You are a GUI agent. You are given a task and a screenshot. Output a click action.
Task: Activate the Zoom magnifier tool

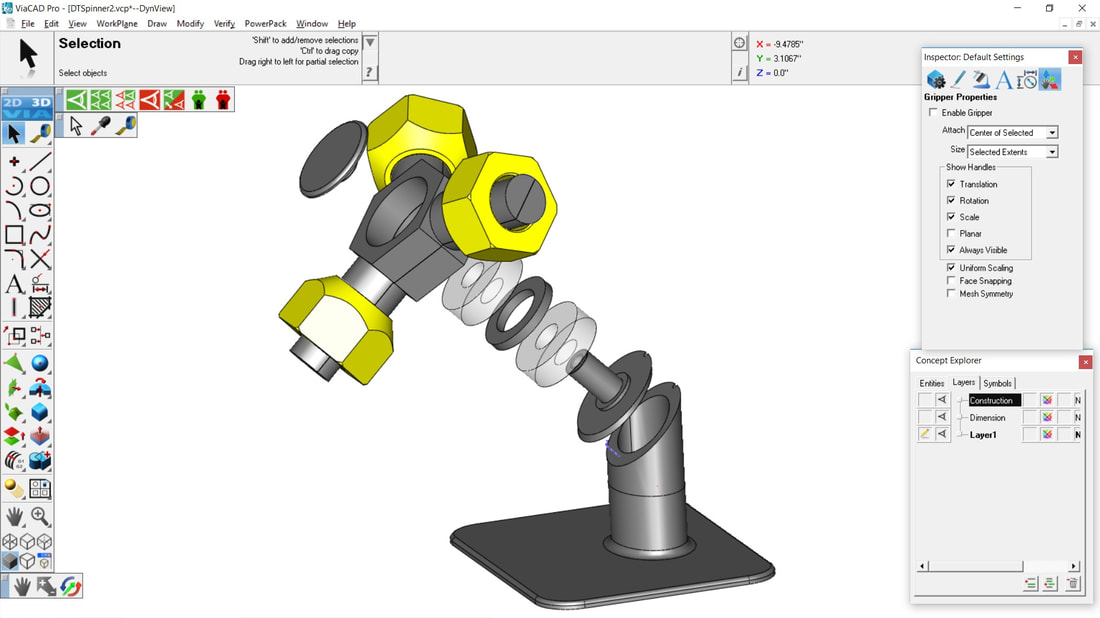pyautogui.click(x=40, y=516)
